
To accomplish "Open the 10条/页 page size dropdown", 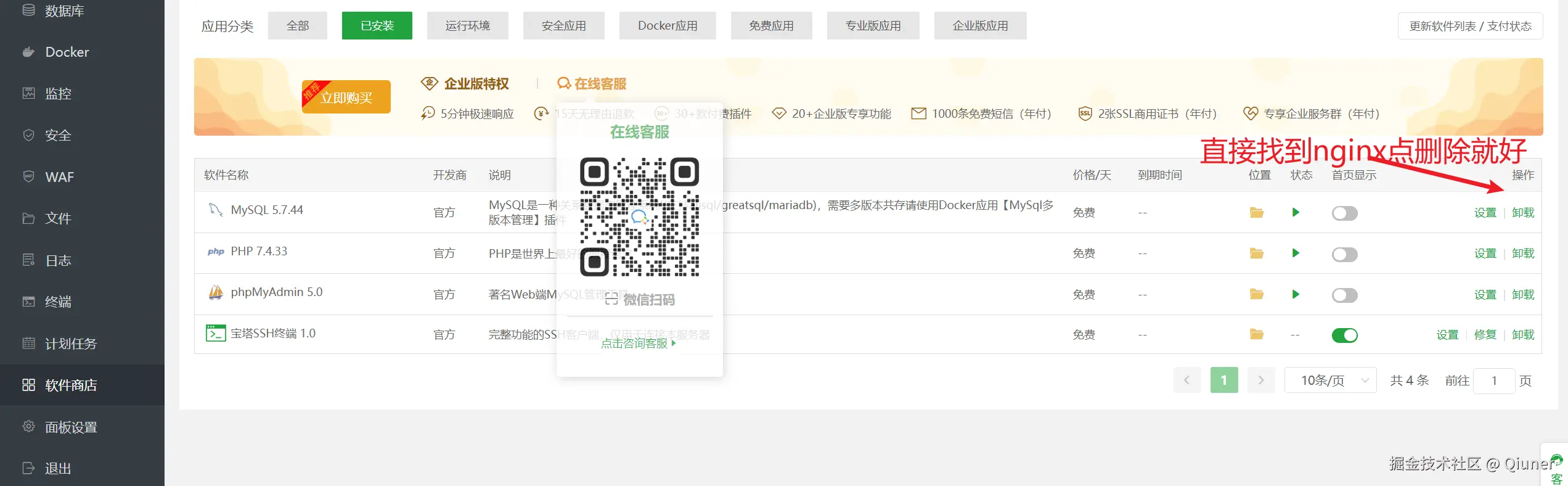I will 1330,381.
